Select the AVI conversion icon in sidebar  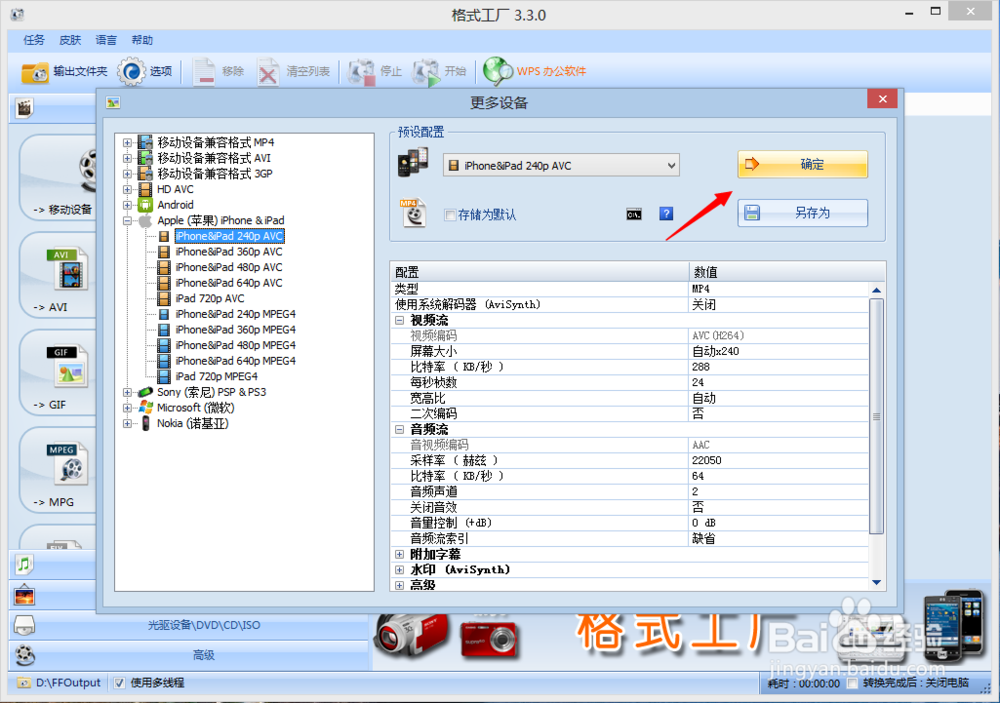click(67, 269)
